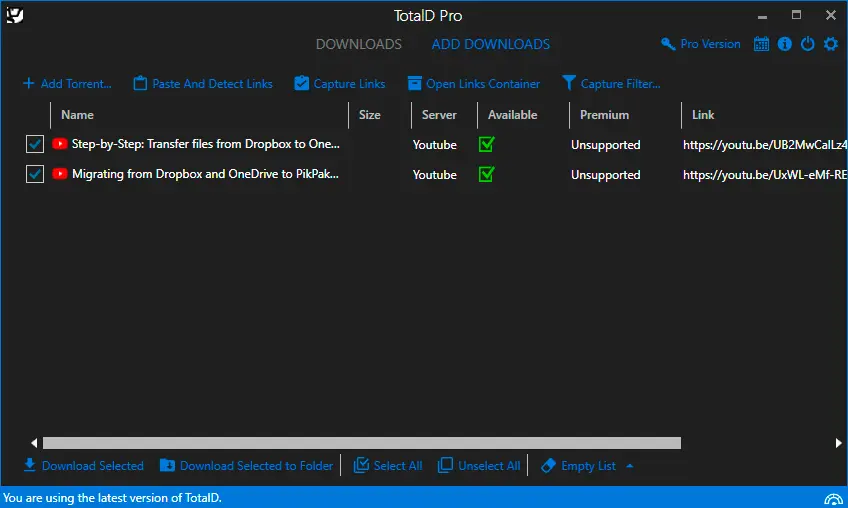848x508 pixels.
Task: Sort by Size column header
Action: 369,115
